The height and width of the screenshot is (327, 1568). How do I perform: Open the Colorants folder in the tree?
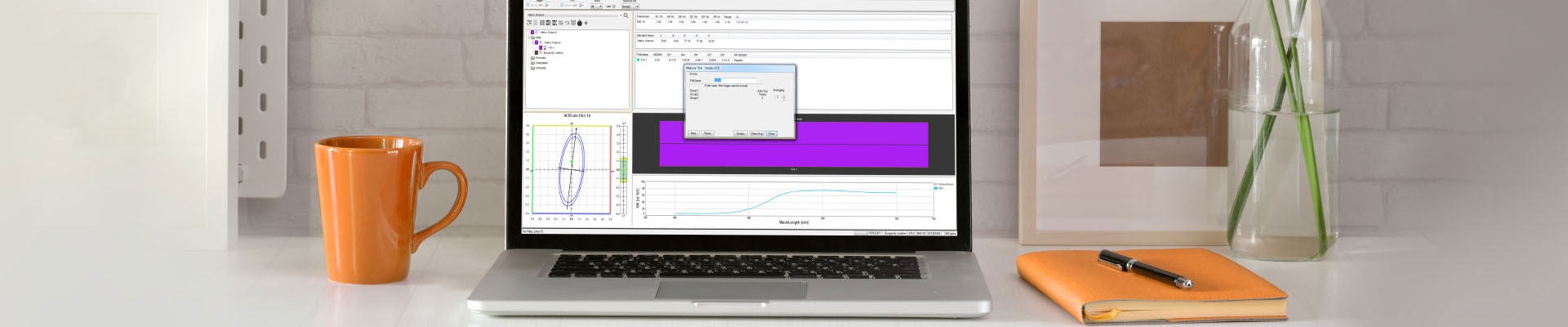pyautogui.click(x=540, y=68)
